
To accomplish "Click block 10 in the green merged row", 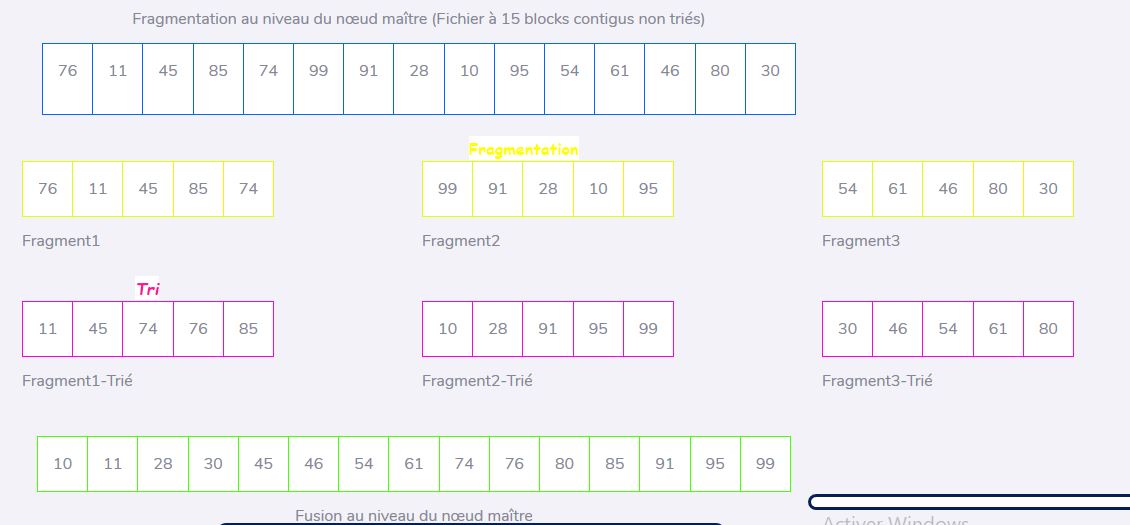I will tap(63, 464).
